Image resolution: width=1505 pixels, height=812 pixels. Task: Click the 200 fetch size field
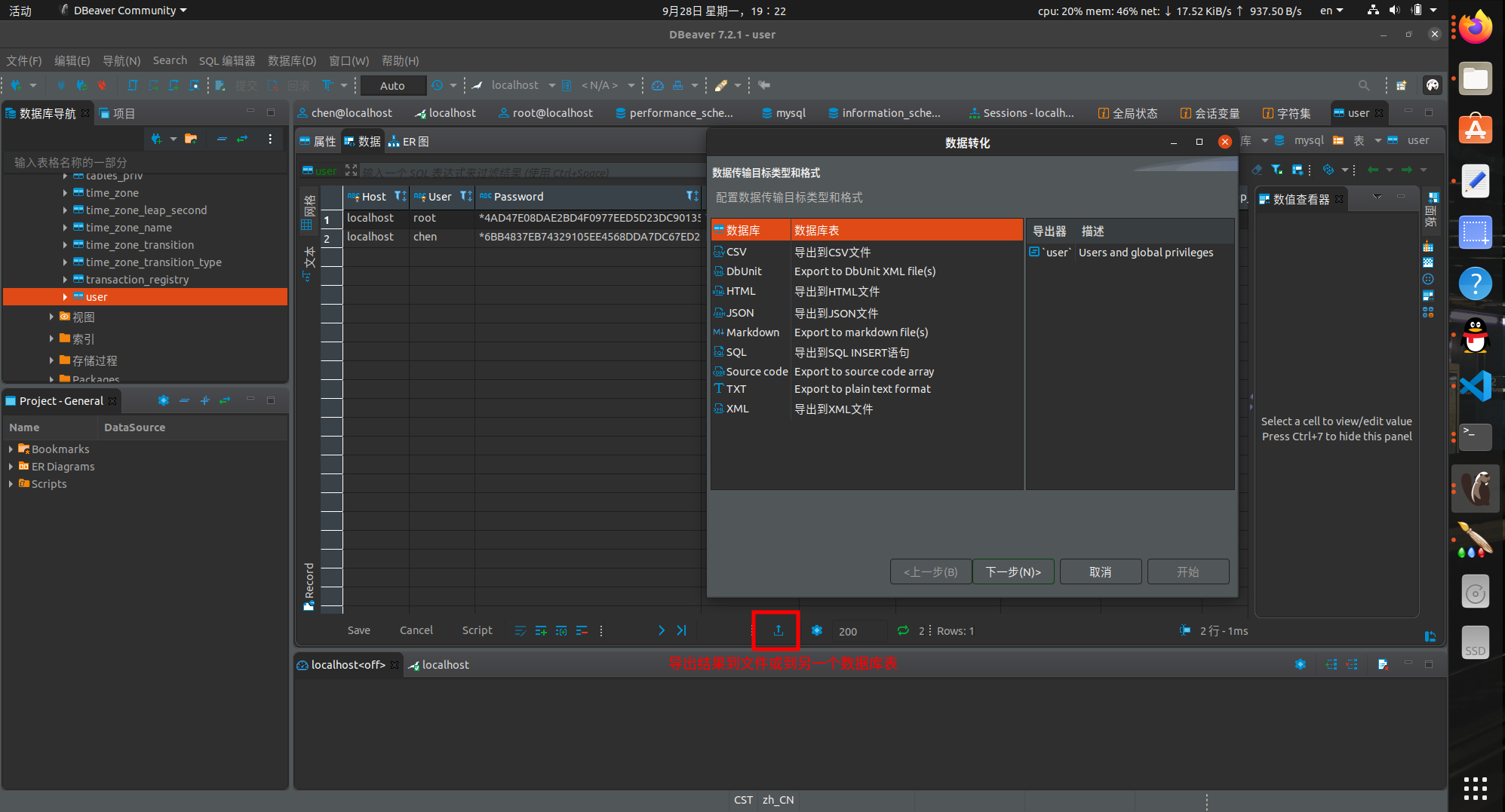click(858, 631)
